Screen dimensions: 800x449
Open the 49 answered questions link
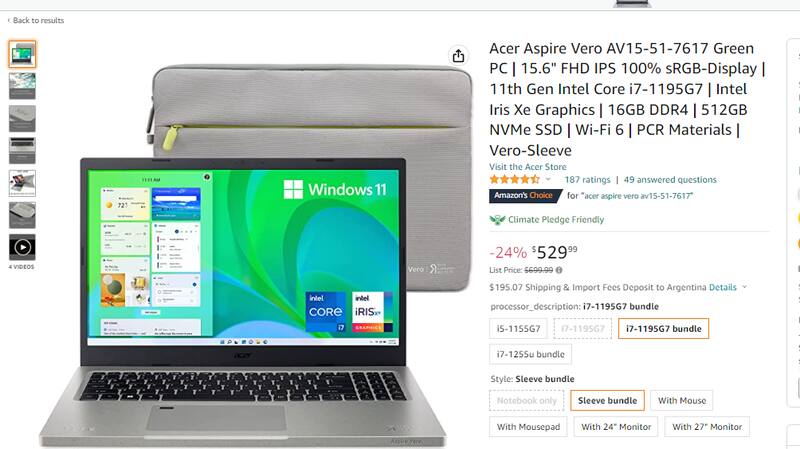coord(670,180)
